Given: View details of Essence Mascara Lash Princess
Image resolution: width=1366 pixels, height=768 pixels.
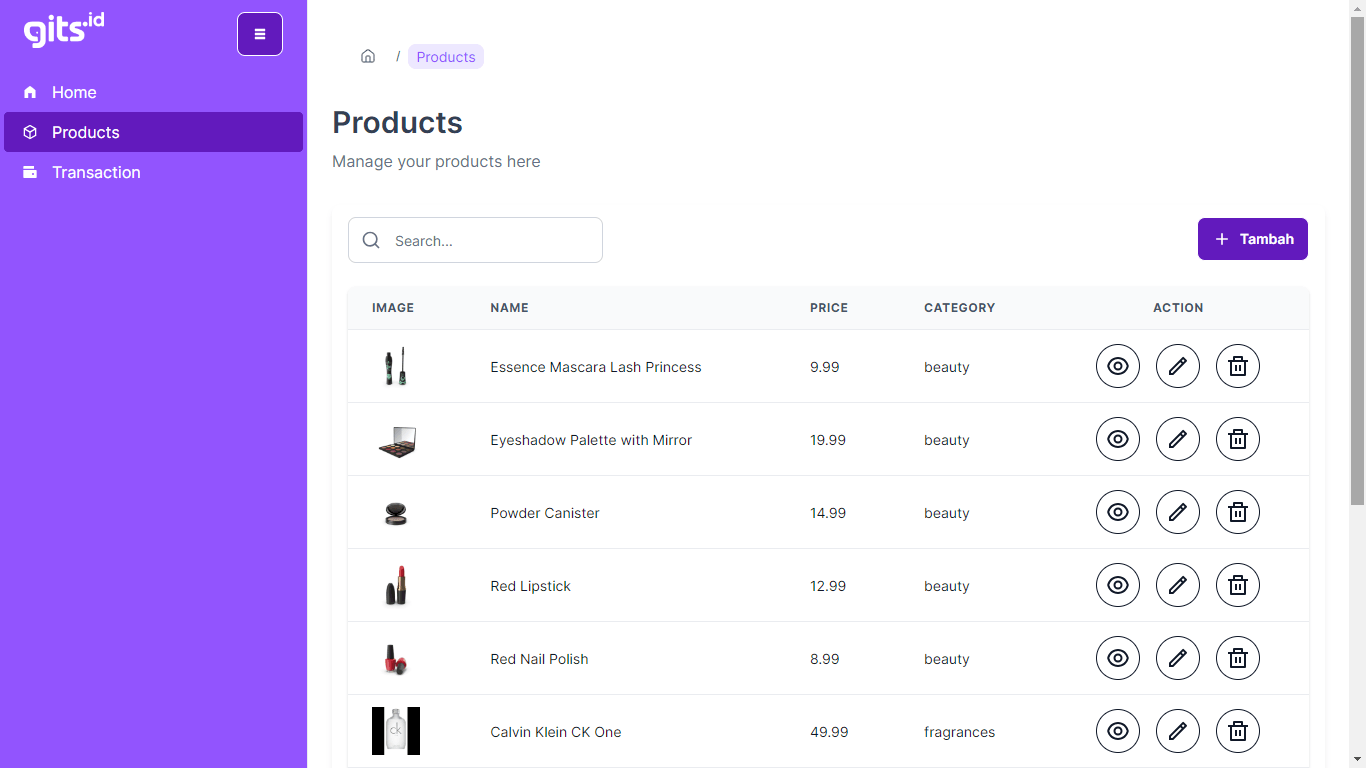Looking at the screenshot, I should (1118, 366).
